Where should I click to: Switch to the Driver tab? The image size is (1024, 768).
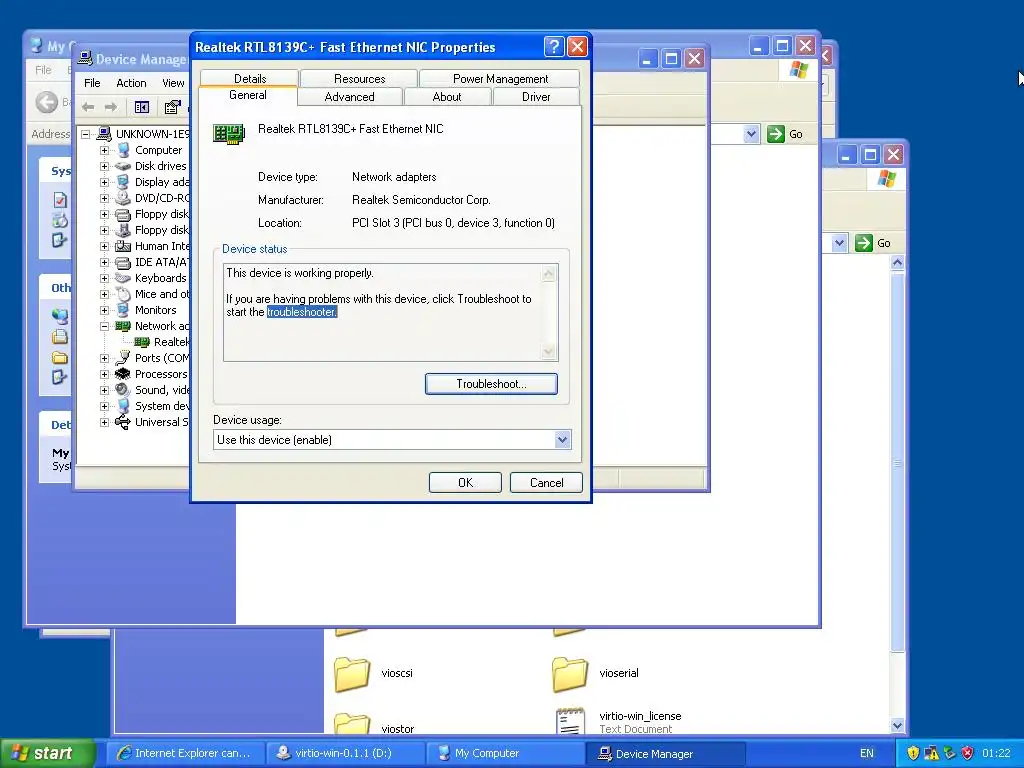[x=536, y=97]
